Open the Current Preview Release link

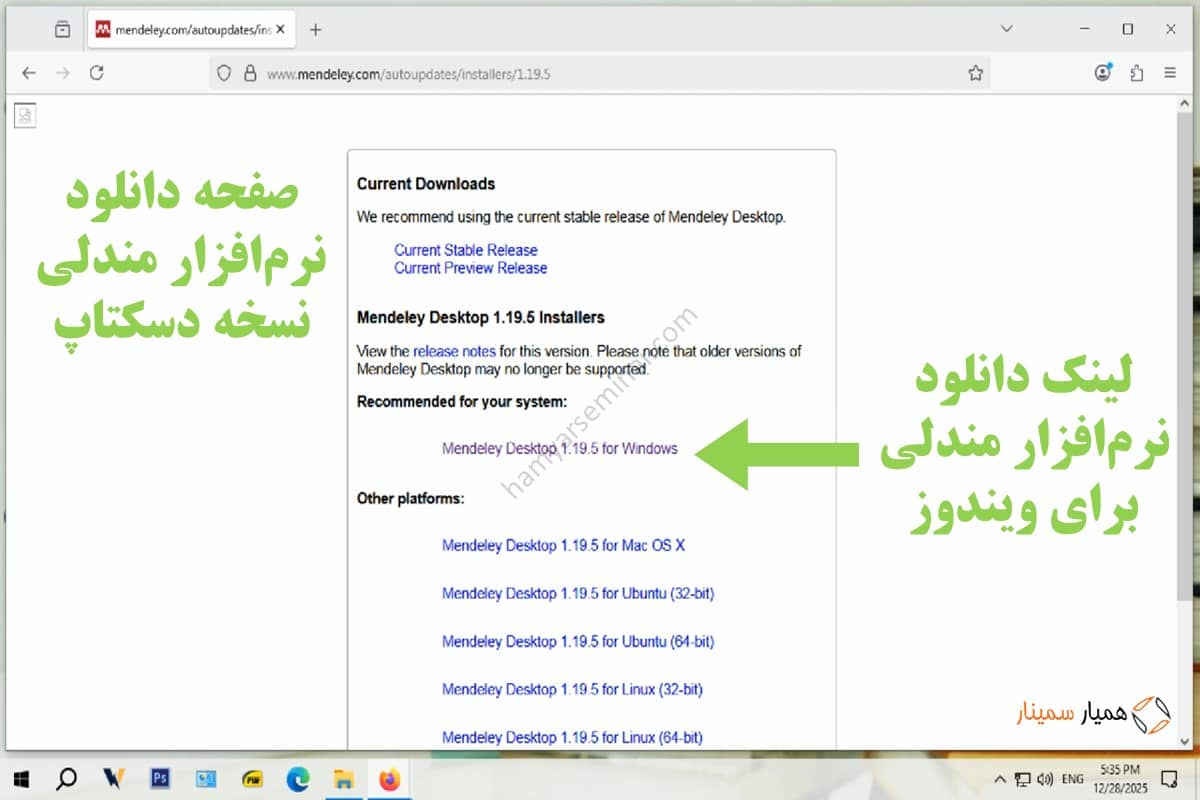[471, 268]
